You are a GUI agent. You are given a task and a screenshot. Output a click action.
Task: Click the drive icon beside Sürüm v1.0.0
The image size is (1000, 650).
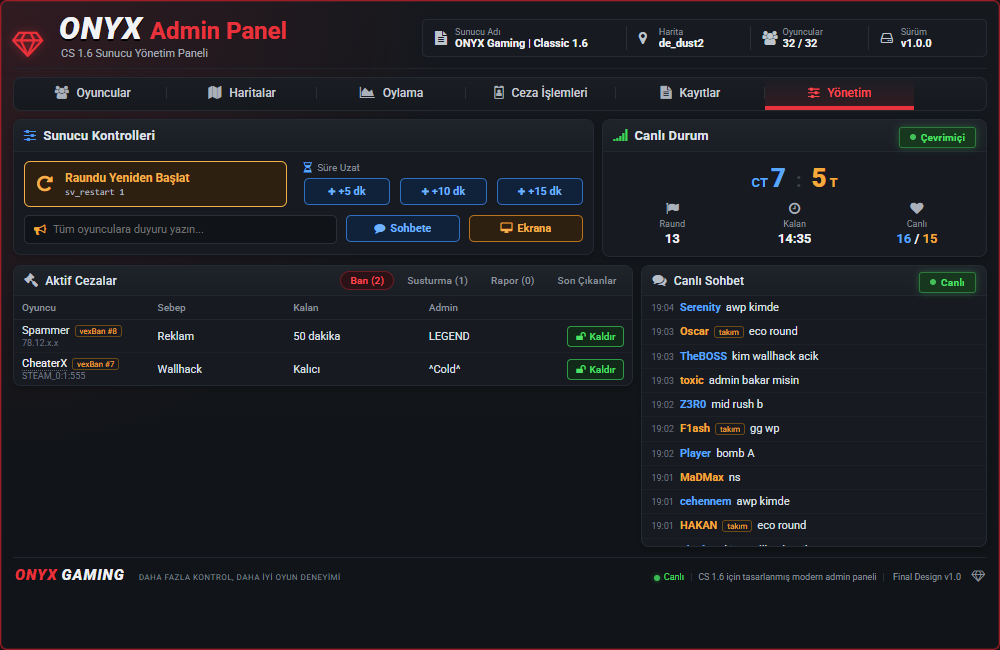[886, 38]
